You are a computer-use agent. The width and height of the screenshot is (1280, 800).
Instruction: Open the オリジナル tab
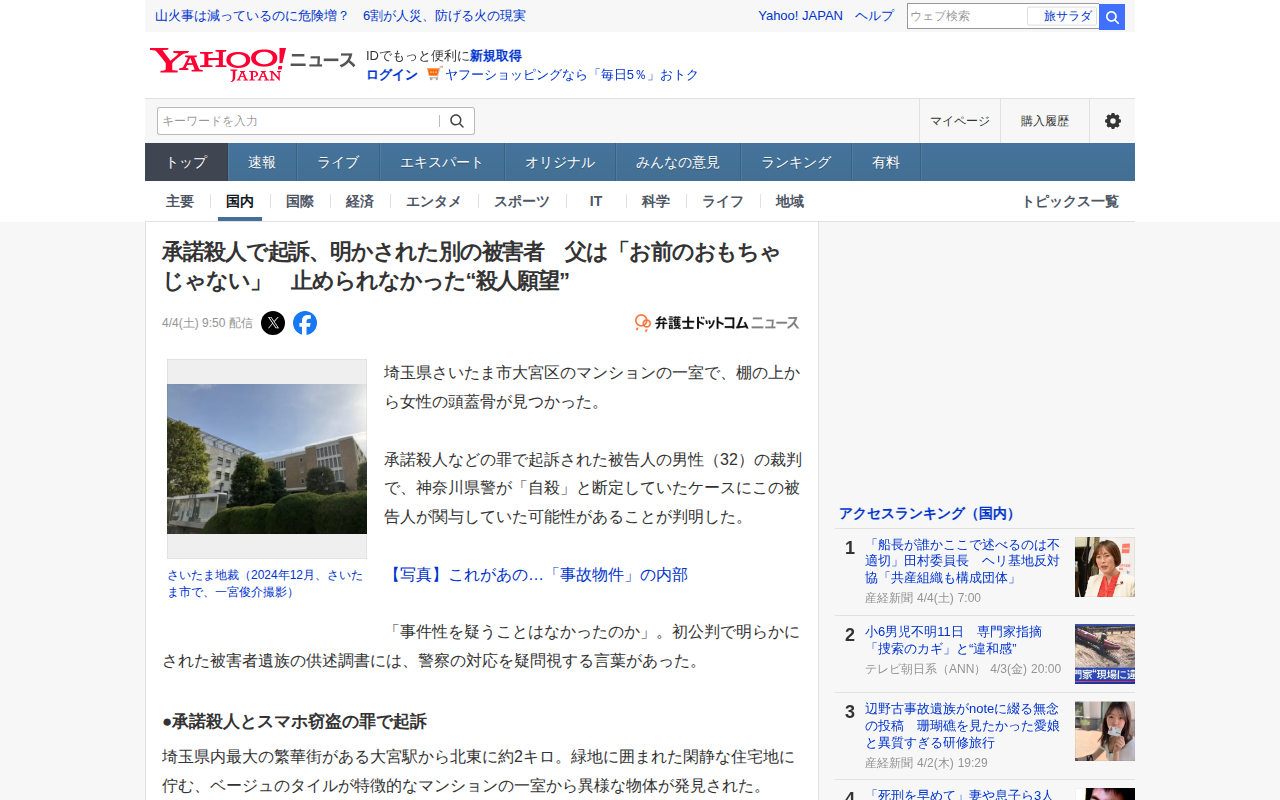point(560,162)
